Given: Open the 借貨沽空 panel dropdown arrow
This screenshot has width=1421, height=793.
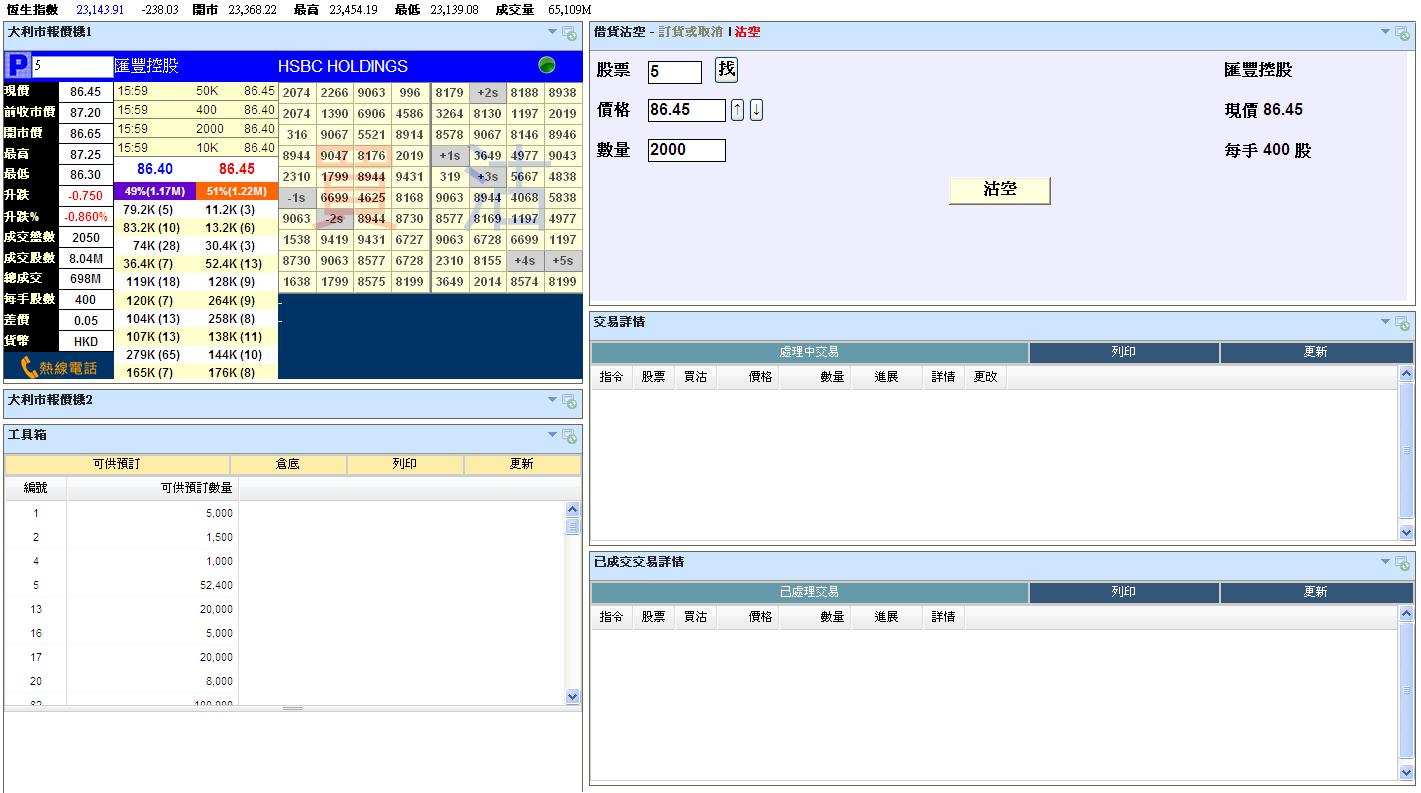Looking at the screenshot, I should click(x=1385, y=32).
